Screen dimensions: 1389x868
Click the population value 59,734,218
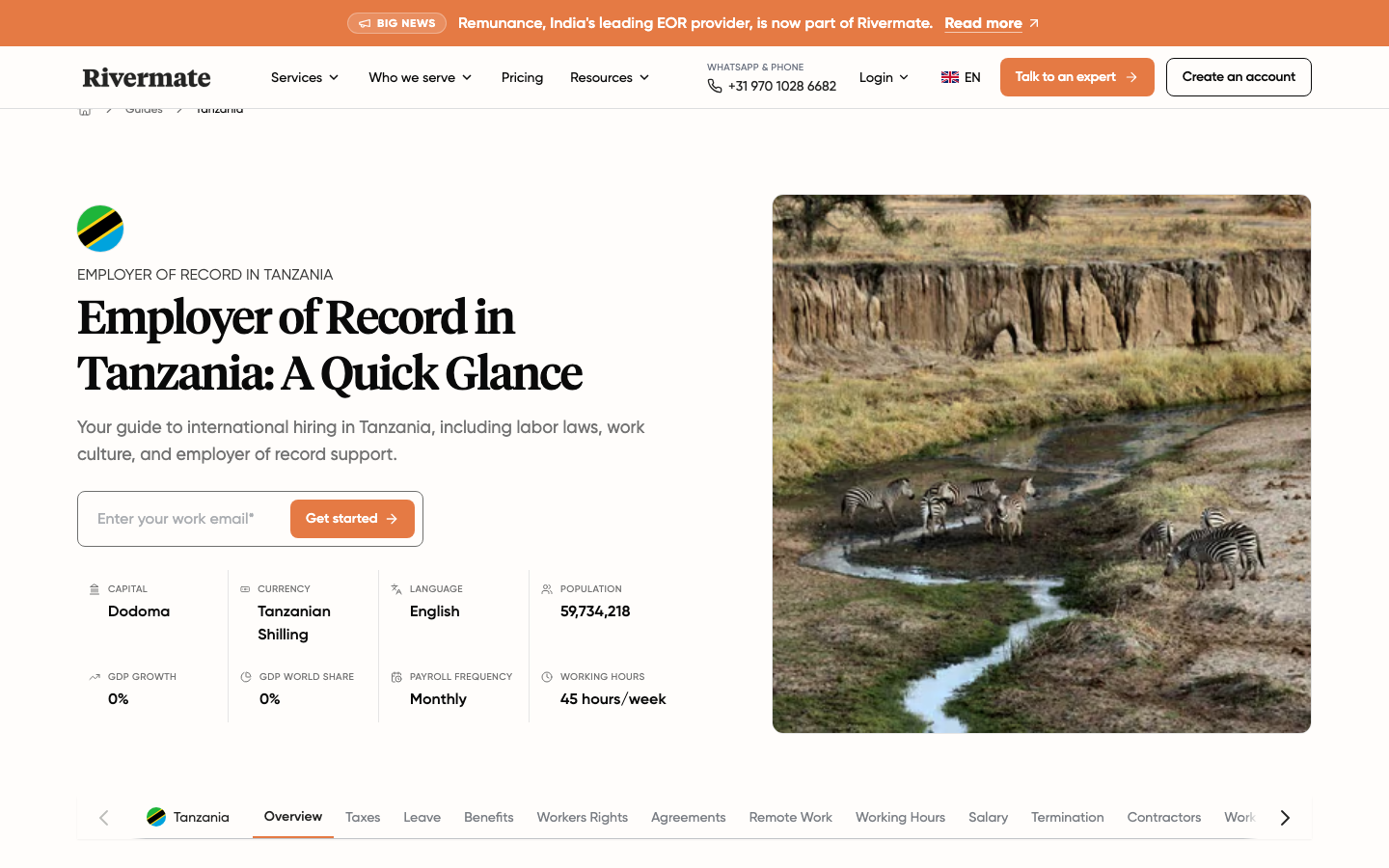[595, 611]
